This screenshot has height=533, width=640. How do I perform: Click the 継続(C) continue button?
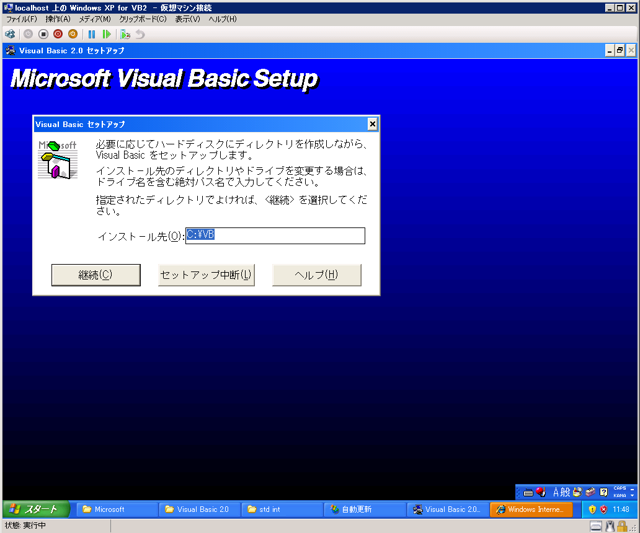point(96,275)
